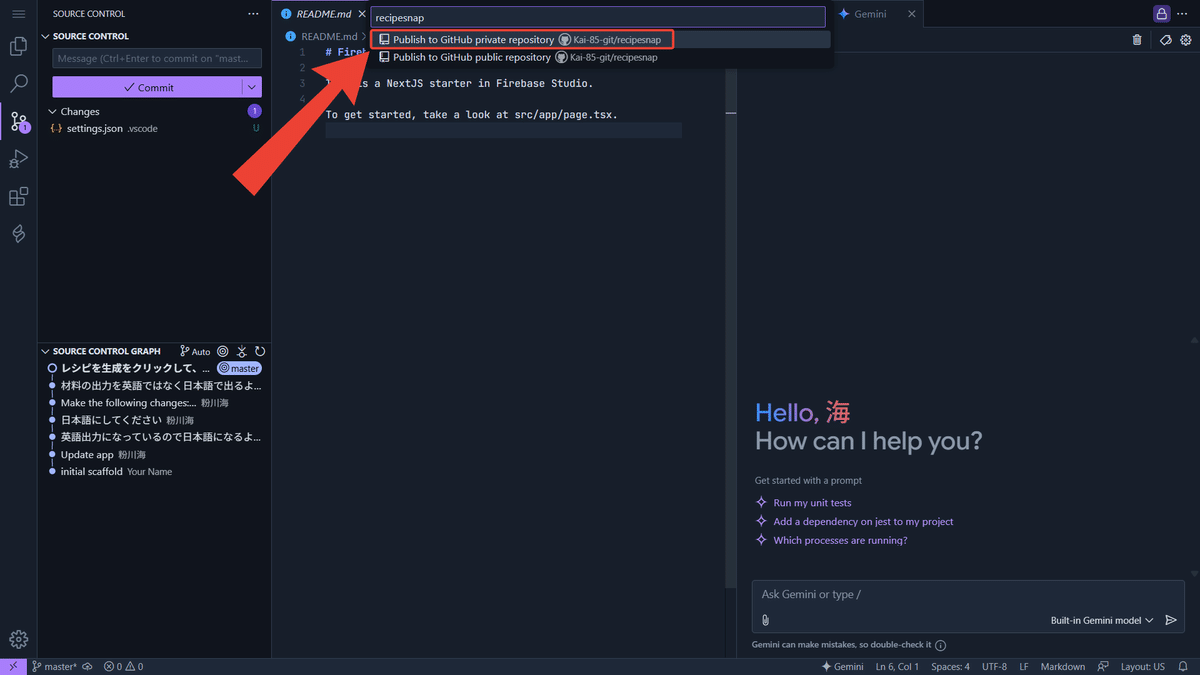The height and width of the screenshot is (675, 1200).
Task: Open the Search view in activity bar
Action: pos(18,84)
